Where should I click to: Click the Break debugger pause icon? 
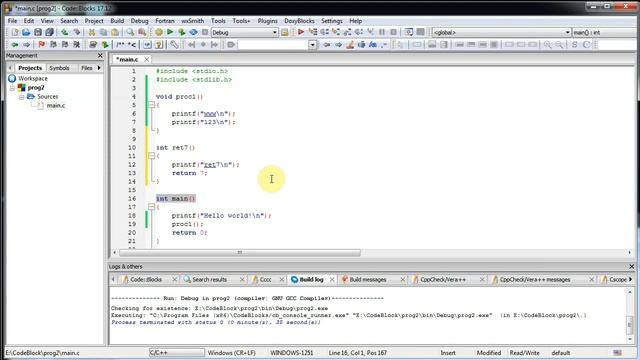382,32
